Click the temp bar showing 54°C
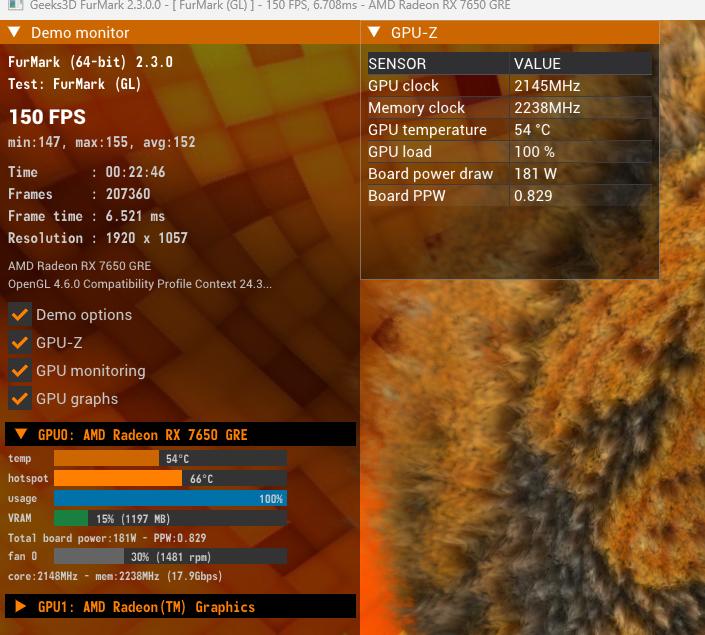 (x=170, y=458)
